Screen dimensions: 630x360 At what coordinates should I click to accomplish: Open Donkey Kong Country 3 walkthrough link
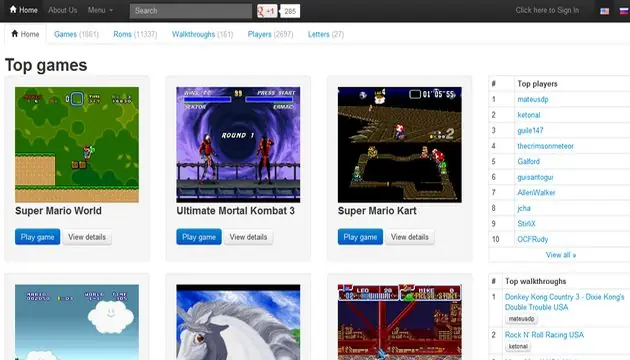coord(565,302)
